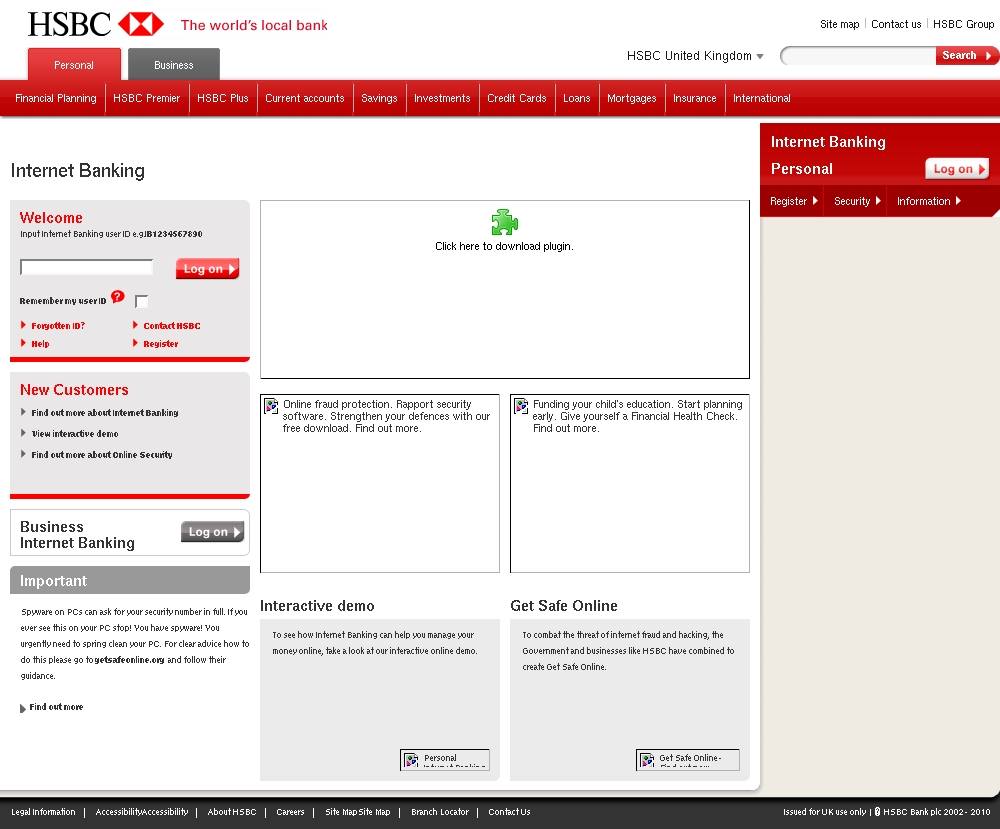Click the Get Safe Online heading
Image resolution: width=1000 pixels, height=829 pixels.
pos(564,606)
